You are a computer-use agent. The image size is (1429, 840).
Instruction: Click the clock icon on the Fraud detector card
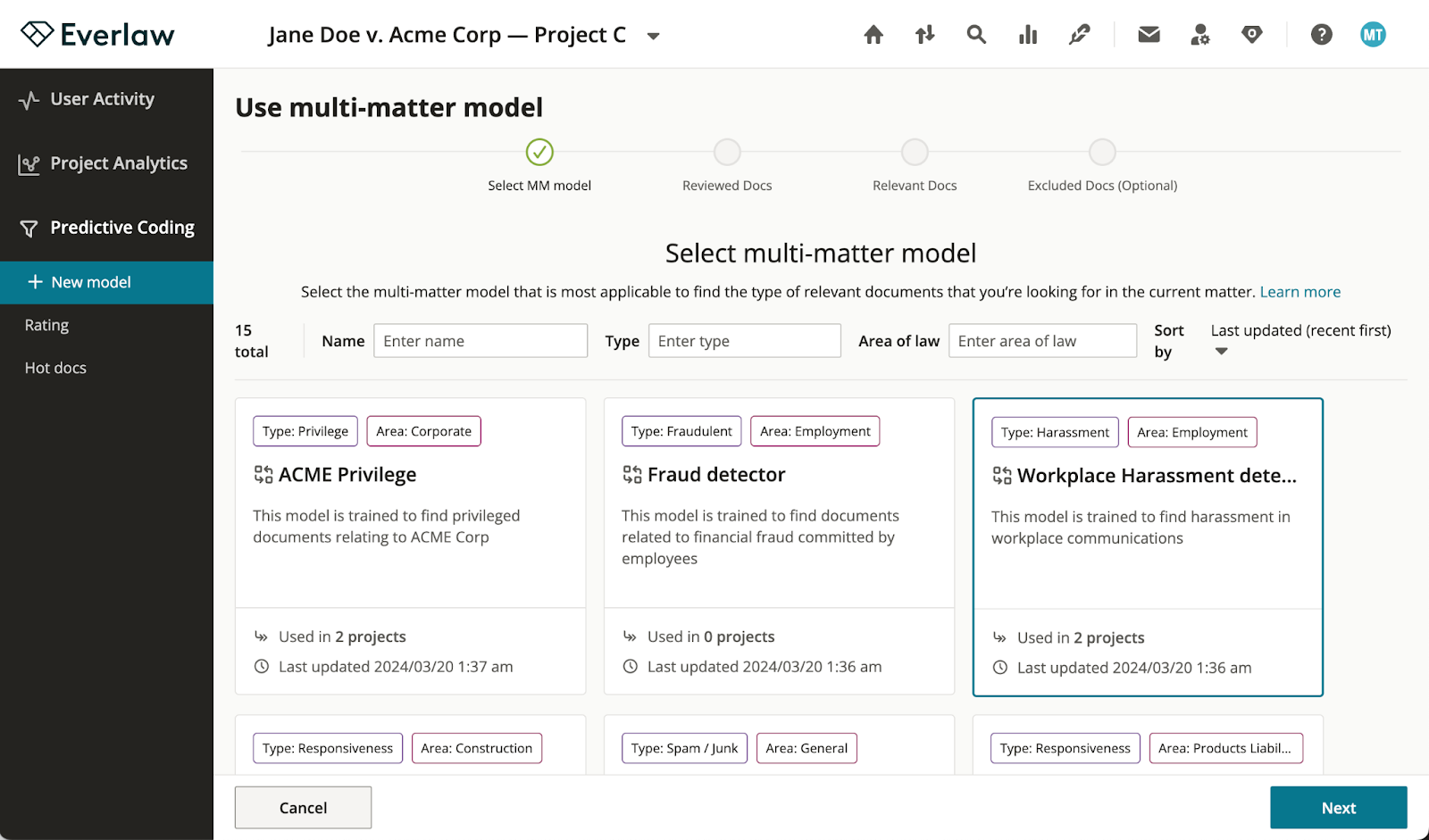click(631, 667)
